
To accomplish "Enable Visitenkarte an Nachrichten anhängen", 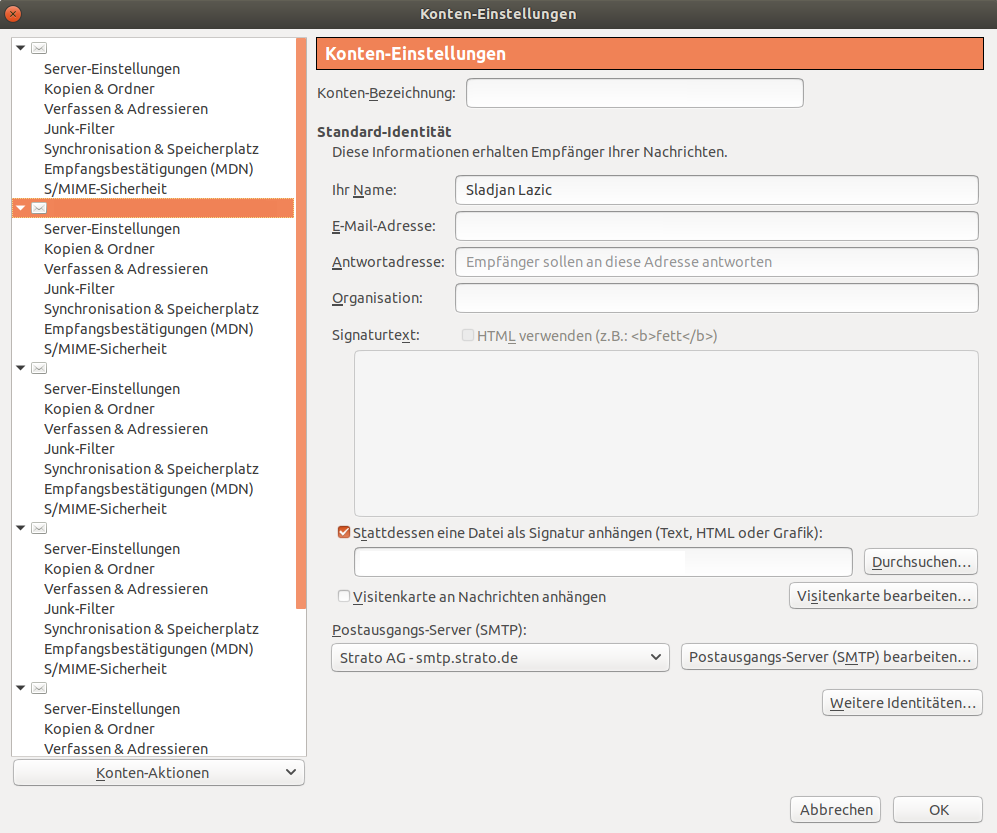I will click(x=344, y=596).
